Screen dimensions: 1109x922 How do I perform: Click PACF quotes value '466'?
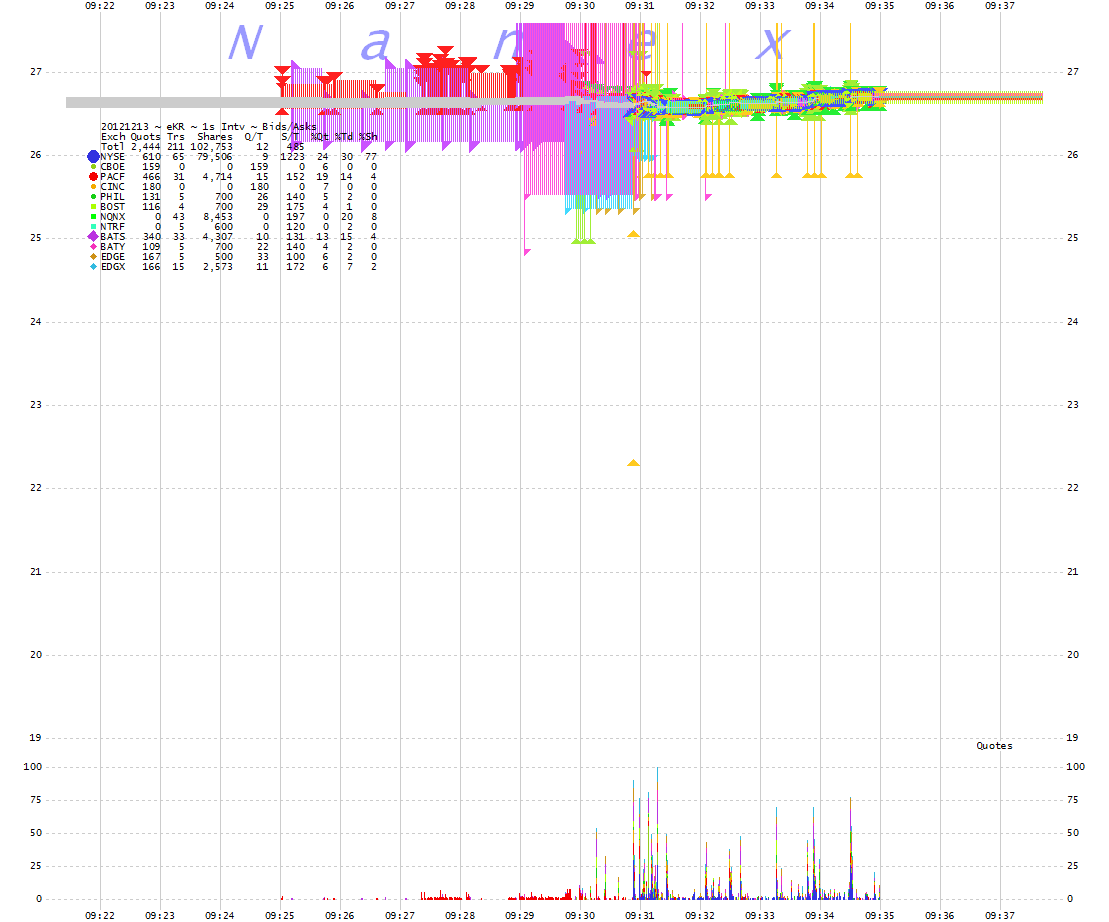151,177
